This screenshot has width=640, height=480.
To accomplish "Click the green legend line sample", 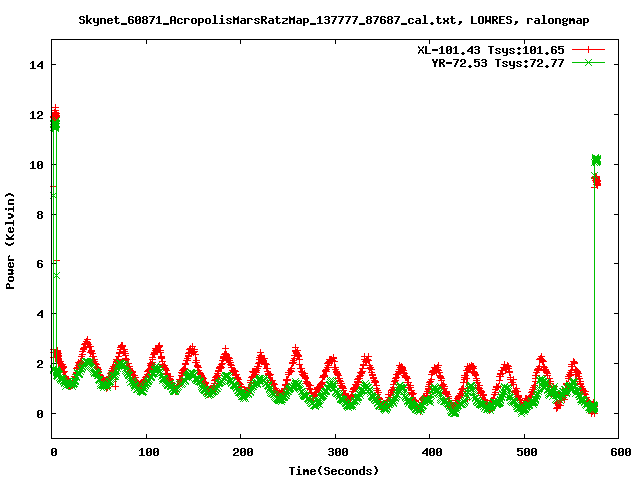I will pyautogui.click(x=588, y=62).
